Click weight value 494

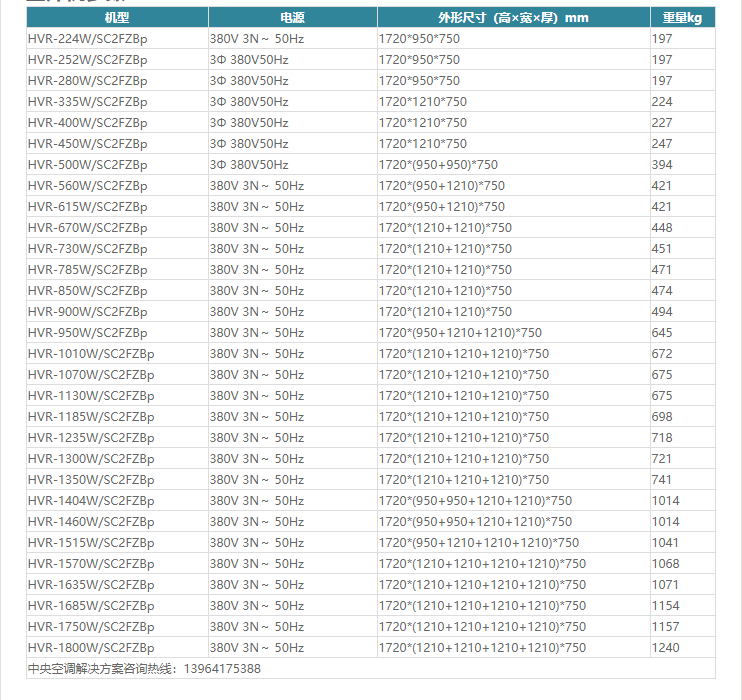coord(662,311)
